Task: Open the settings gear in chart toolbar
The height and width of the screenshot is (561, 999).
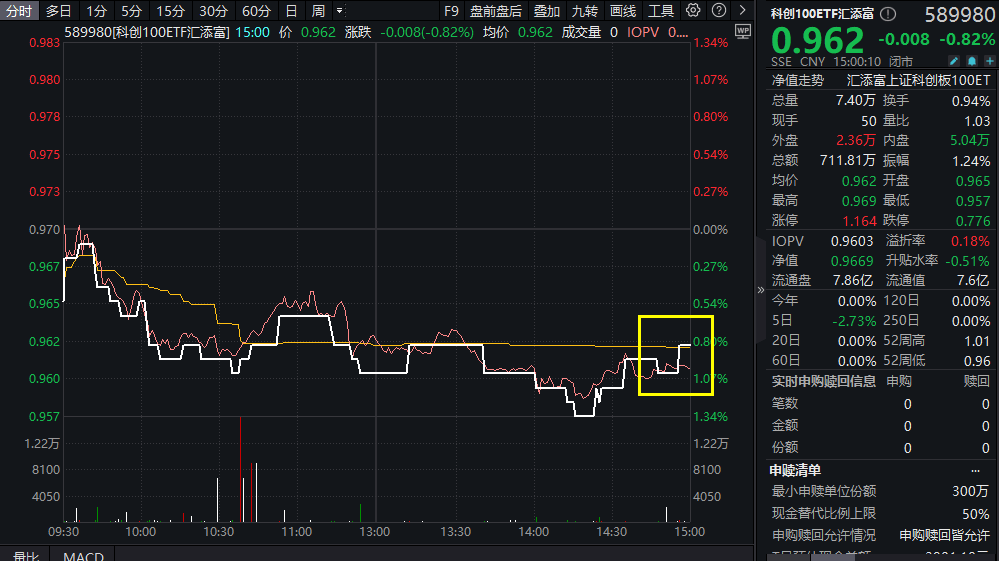Action: (x=694, y=11)
